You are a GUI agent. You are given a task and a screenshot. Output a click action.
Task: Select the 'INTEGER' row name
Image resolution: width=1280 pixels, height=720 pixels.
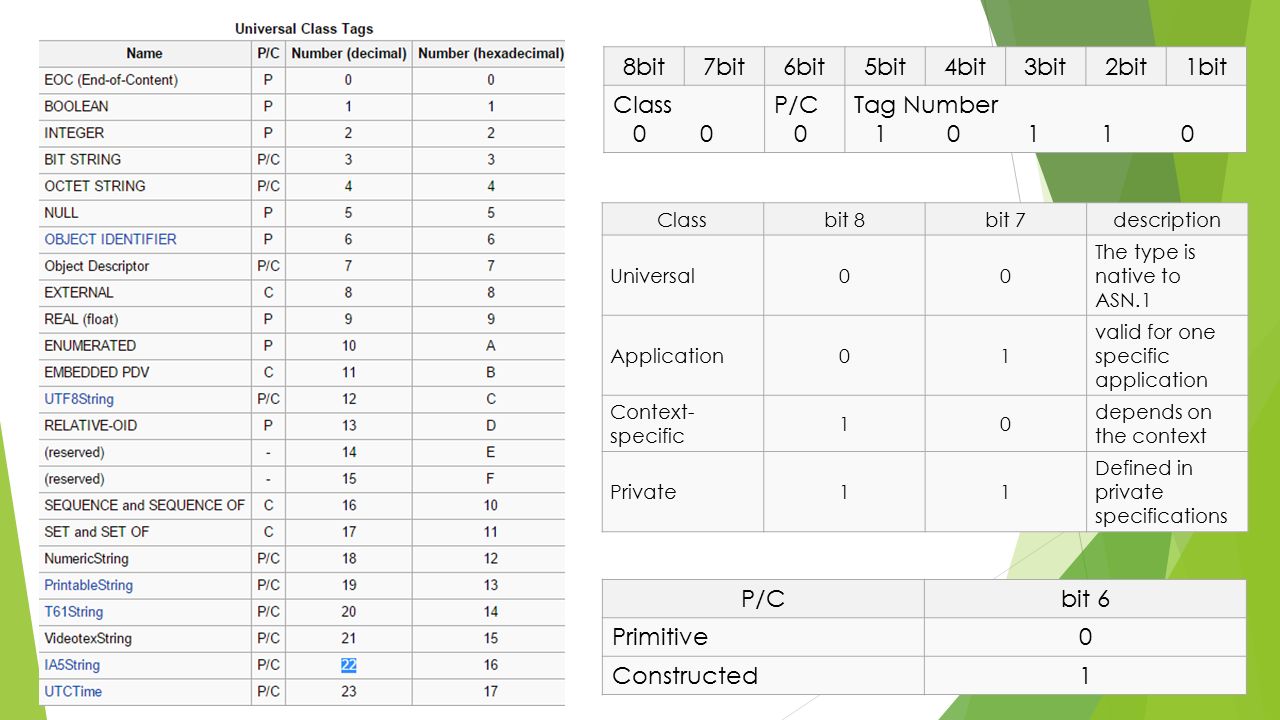point(74,133)
